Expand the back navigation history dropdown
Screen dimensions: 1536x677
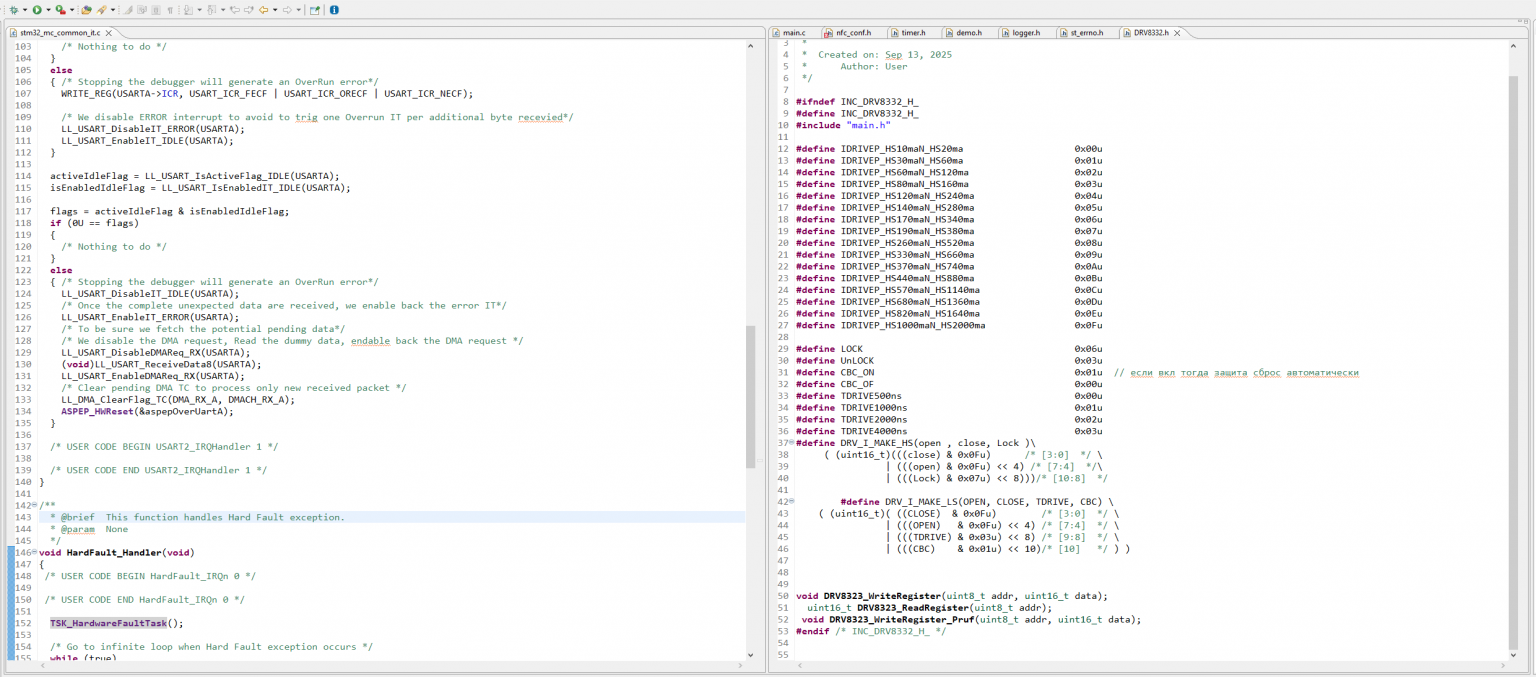tap(275, 10)
